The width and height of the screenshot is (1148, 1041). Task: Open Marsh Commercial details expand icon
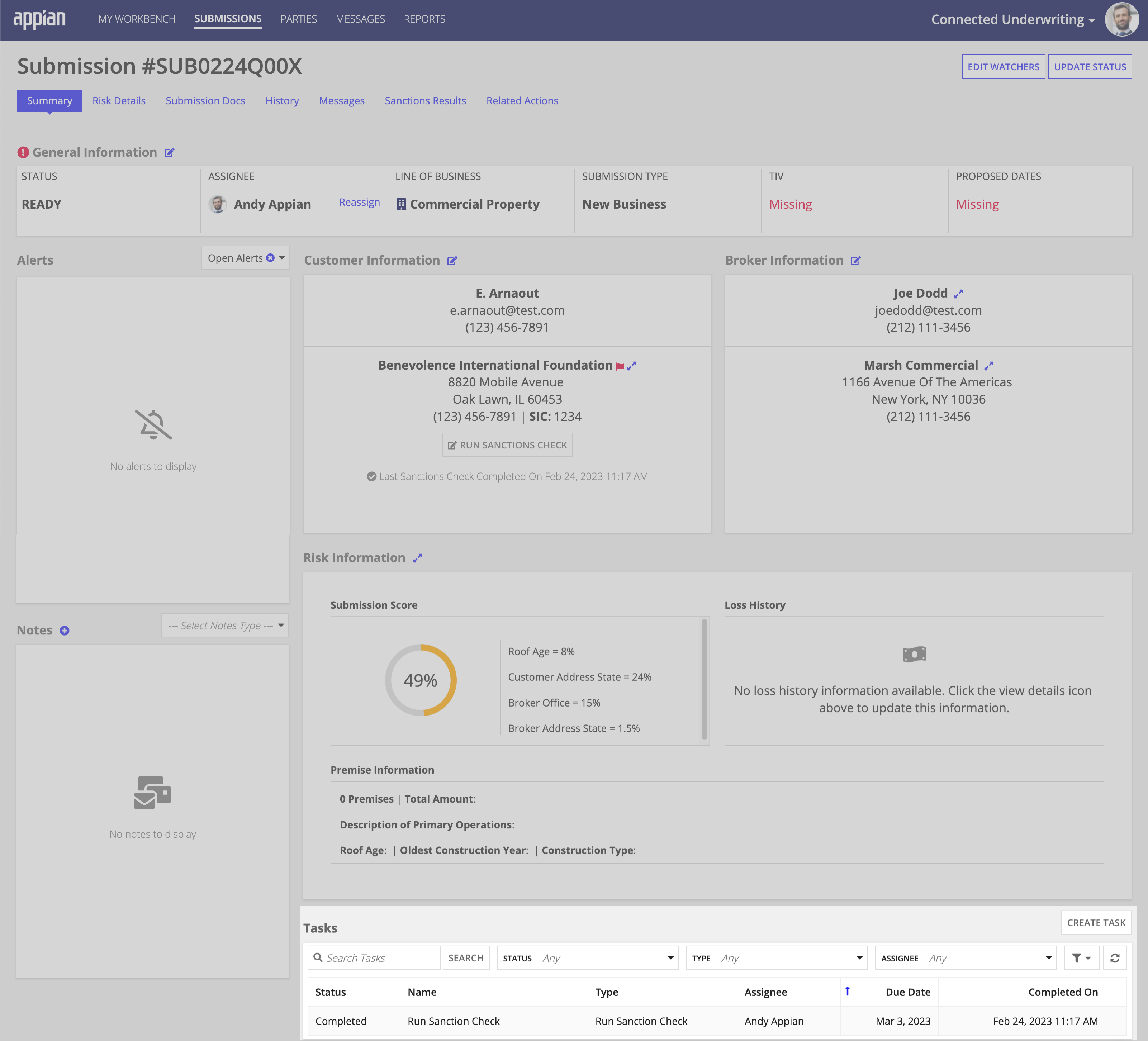988,366
